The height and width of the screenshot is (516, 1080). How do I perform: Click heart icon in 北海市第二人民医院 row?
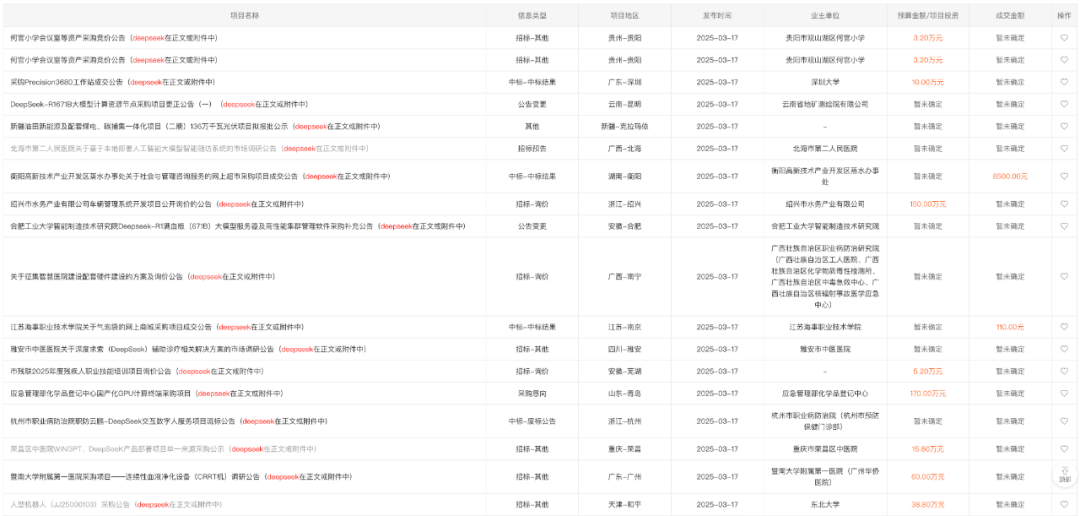pos(1063,149)
